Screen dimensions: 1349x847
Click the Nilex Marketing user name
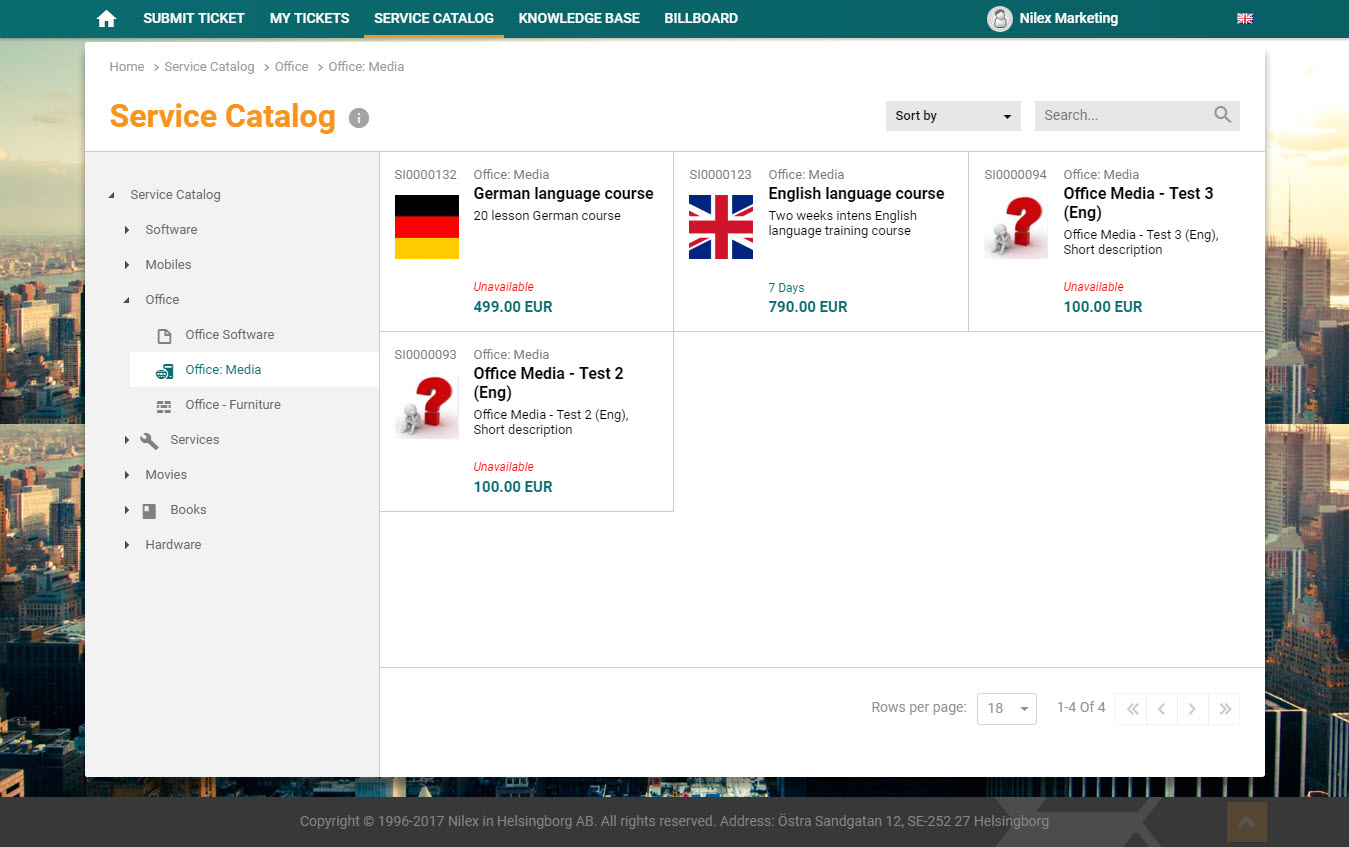point(1069,18)
